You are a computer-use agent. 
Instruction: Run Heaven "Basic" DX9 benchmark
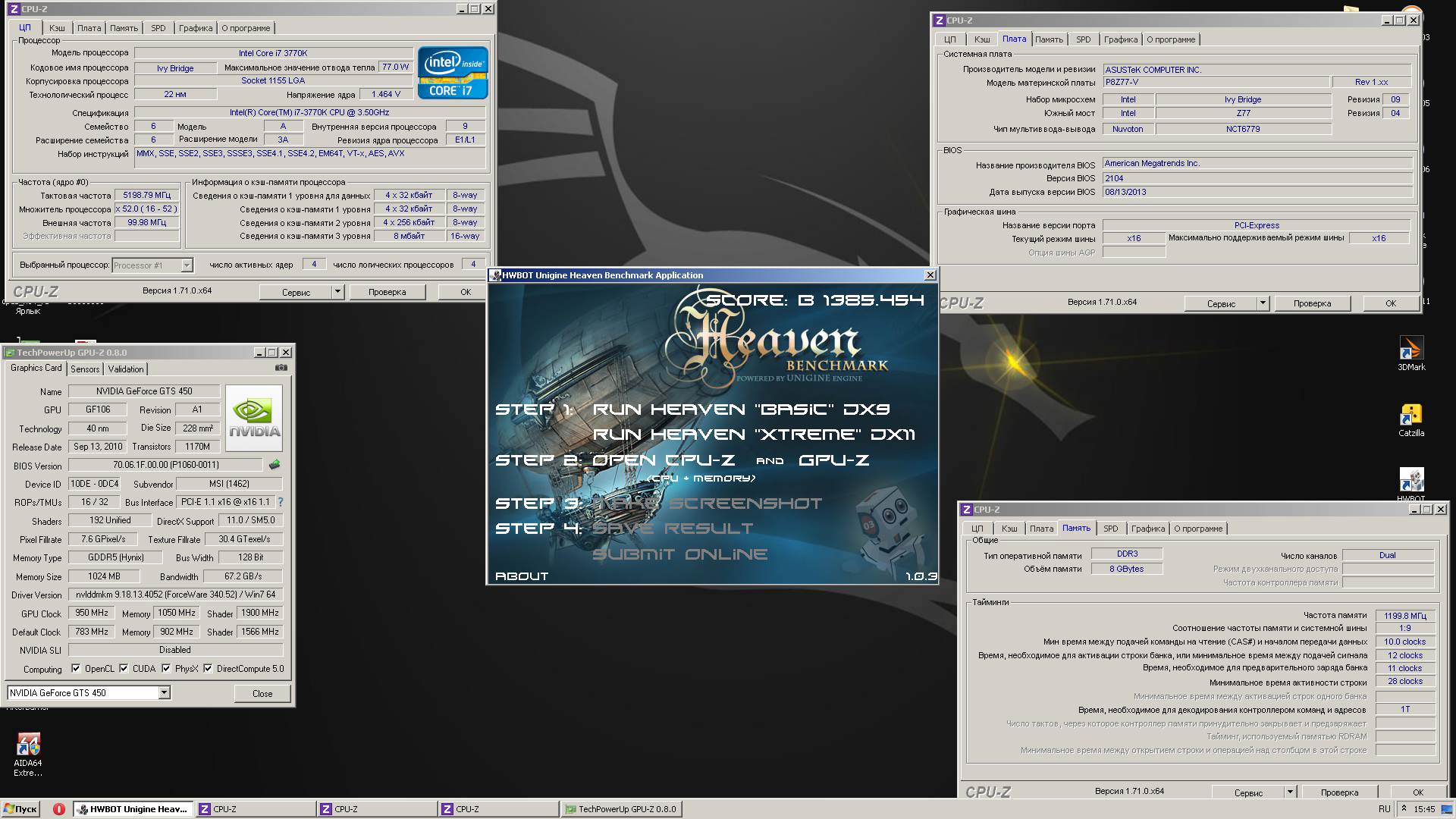[741, 409]
